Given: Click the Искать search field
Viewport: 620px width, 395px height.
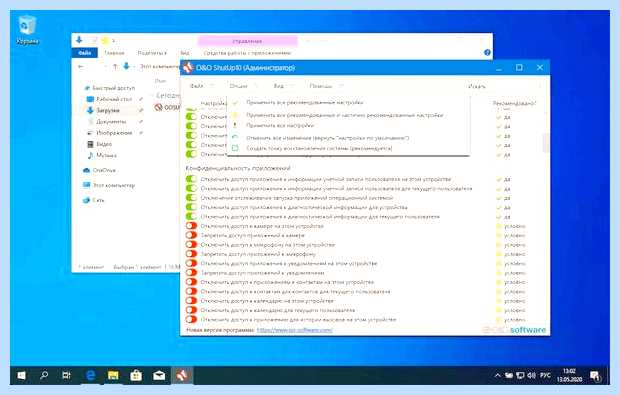Looking at the screenshot, I should pyautogui.click(x=504, y=86).
